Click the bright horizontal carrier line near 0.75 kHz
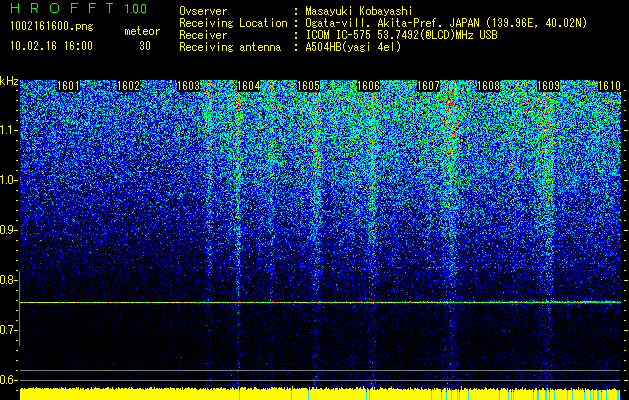 [x=320, y=302]
